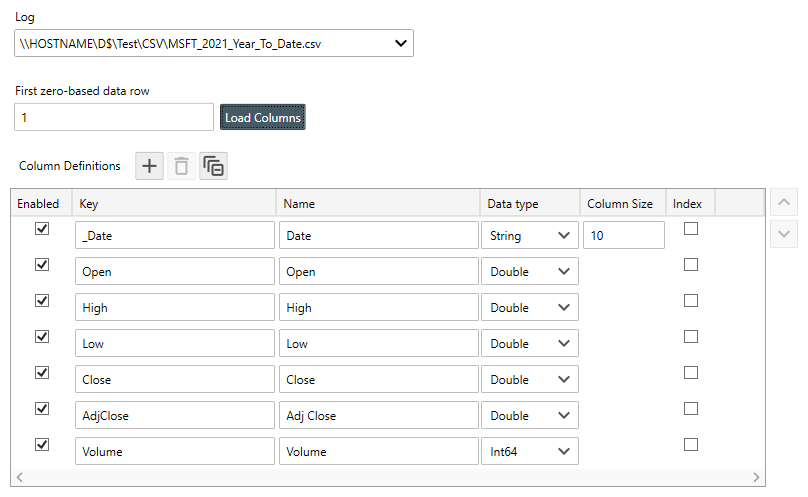Edit the Open key field
808x497 pixels.
pos(175,272)
